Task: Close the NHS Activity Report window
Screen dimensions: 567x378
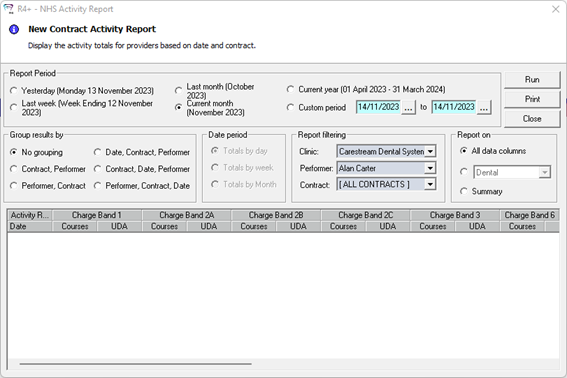Action: point(555,9)
